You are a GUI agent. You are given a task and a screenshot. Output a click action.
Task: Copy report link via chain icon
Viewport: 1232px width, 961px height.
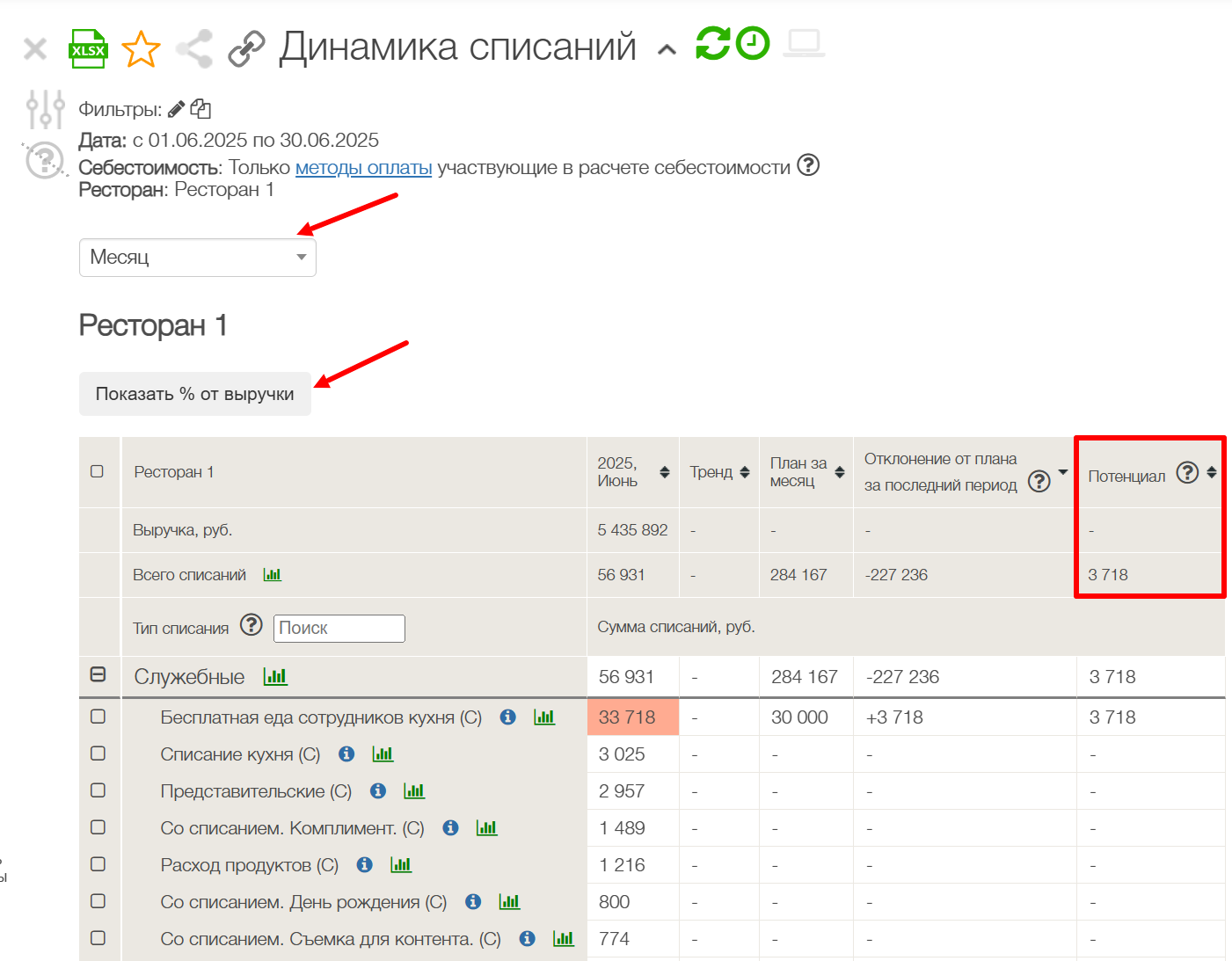[x=246, y=49]
